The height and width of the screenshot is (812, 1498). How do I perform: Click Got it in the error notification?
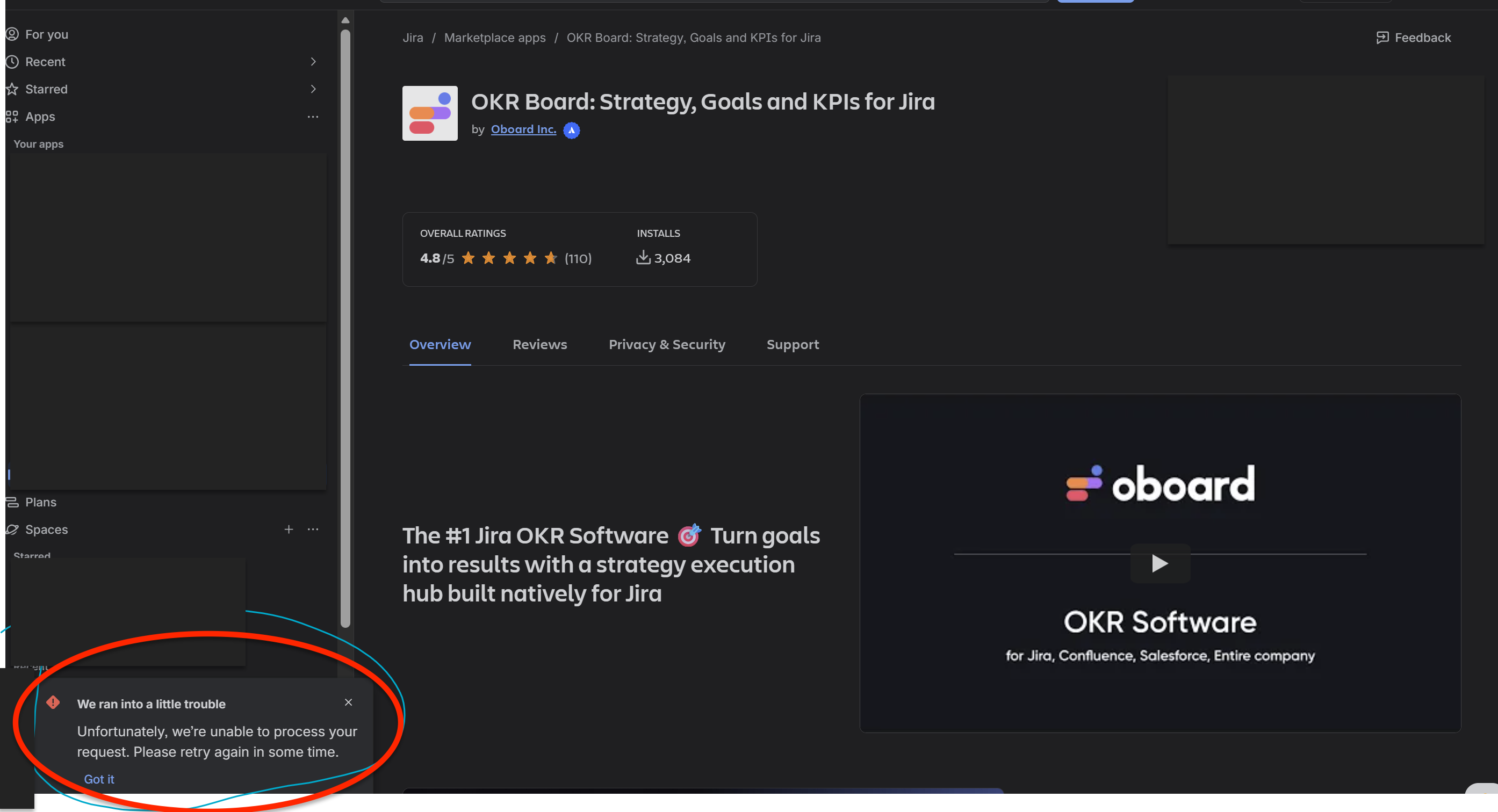99,779
